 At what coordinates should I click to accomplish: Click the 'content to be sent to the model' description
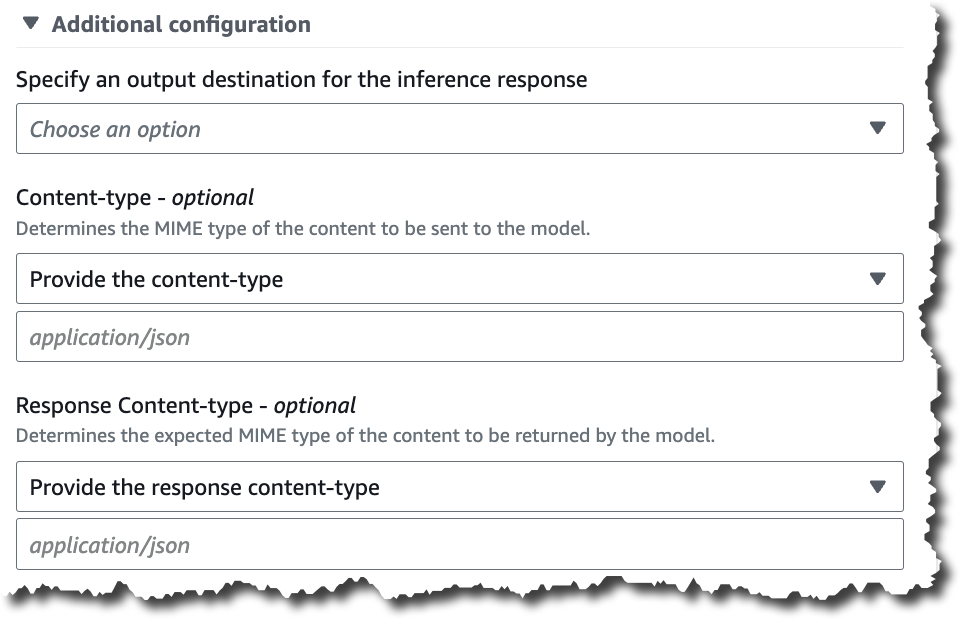tap(303, 228)
